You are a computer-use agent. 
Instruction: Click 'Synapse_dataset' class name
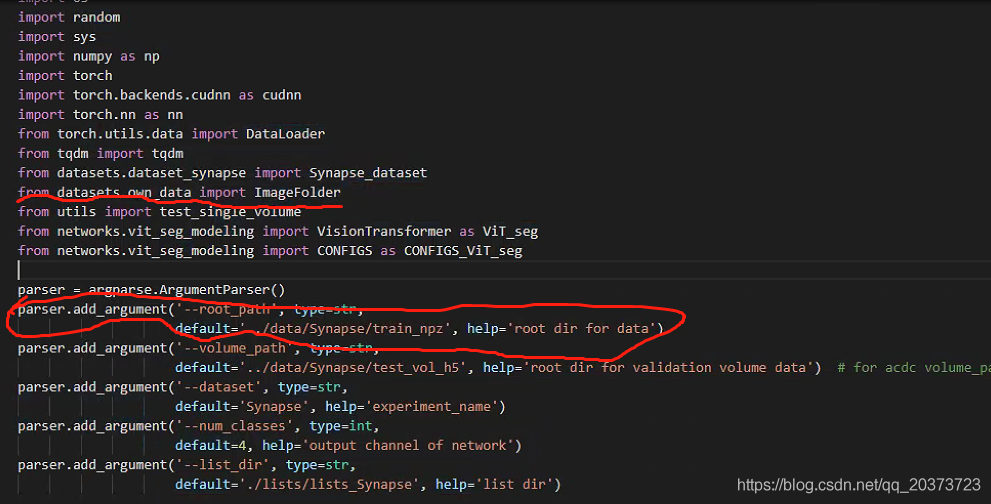click(368, 173)
